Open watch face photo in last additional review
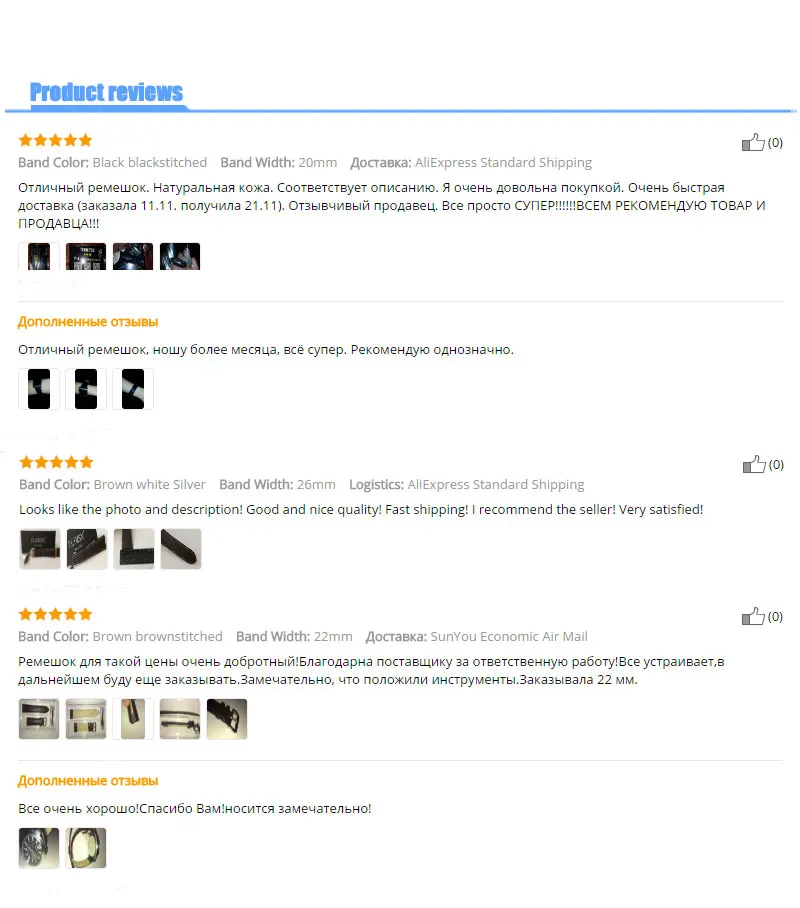800x908 pixels. 39,848
